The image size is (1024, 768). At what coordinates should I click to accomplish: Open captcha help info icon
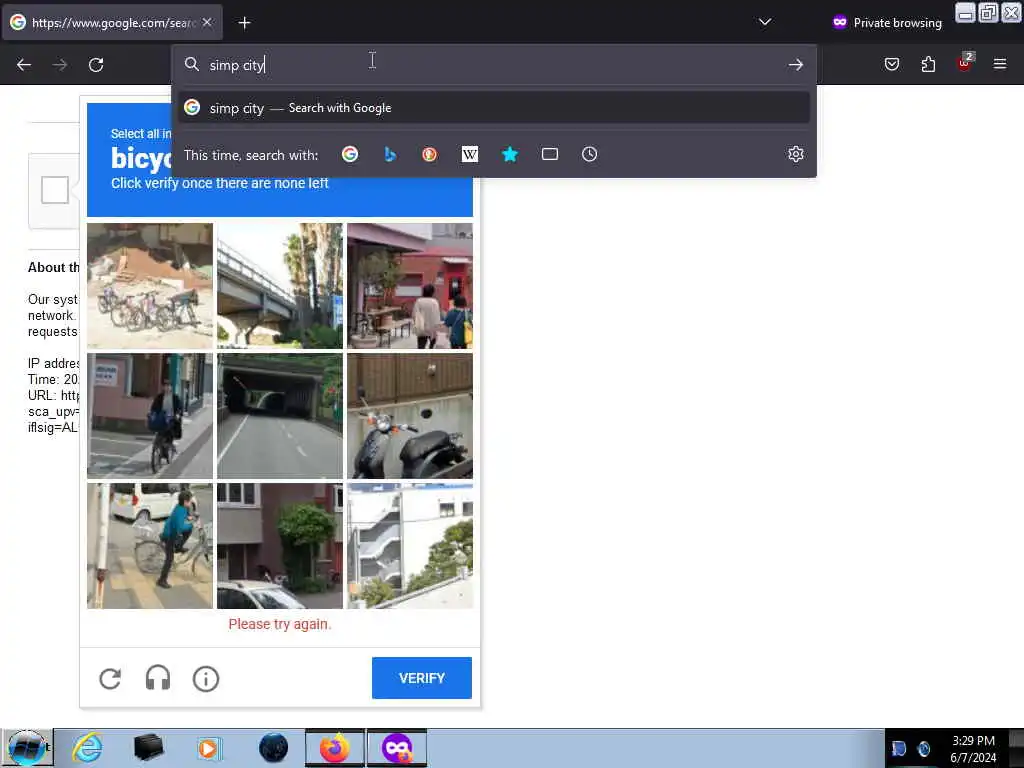point(206,679)
